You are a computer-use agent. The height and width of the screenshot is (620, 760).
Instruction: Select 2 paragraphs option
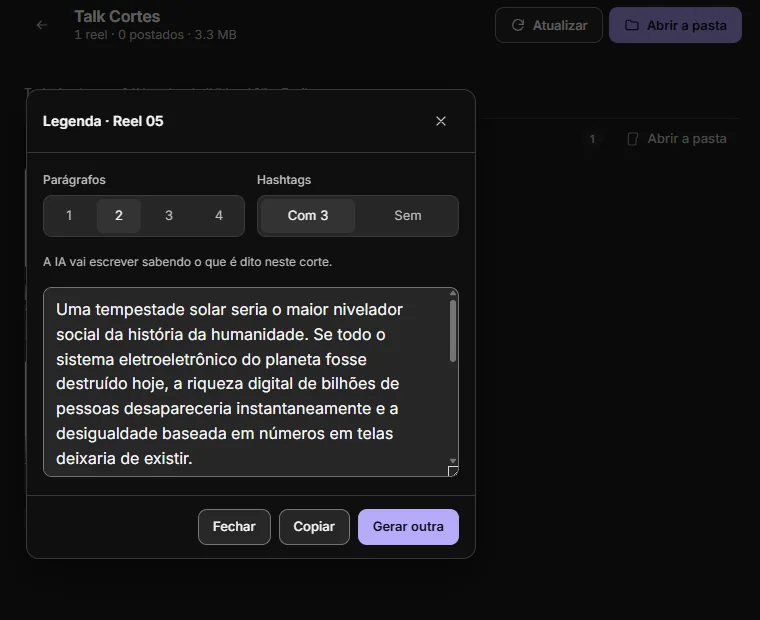point(119,216)
